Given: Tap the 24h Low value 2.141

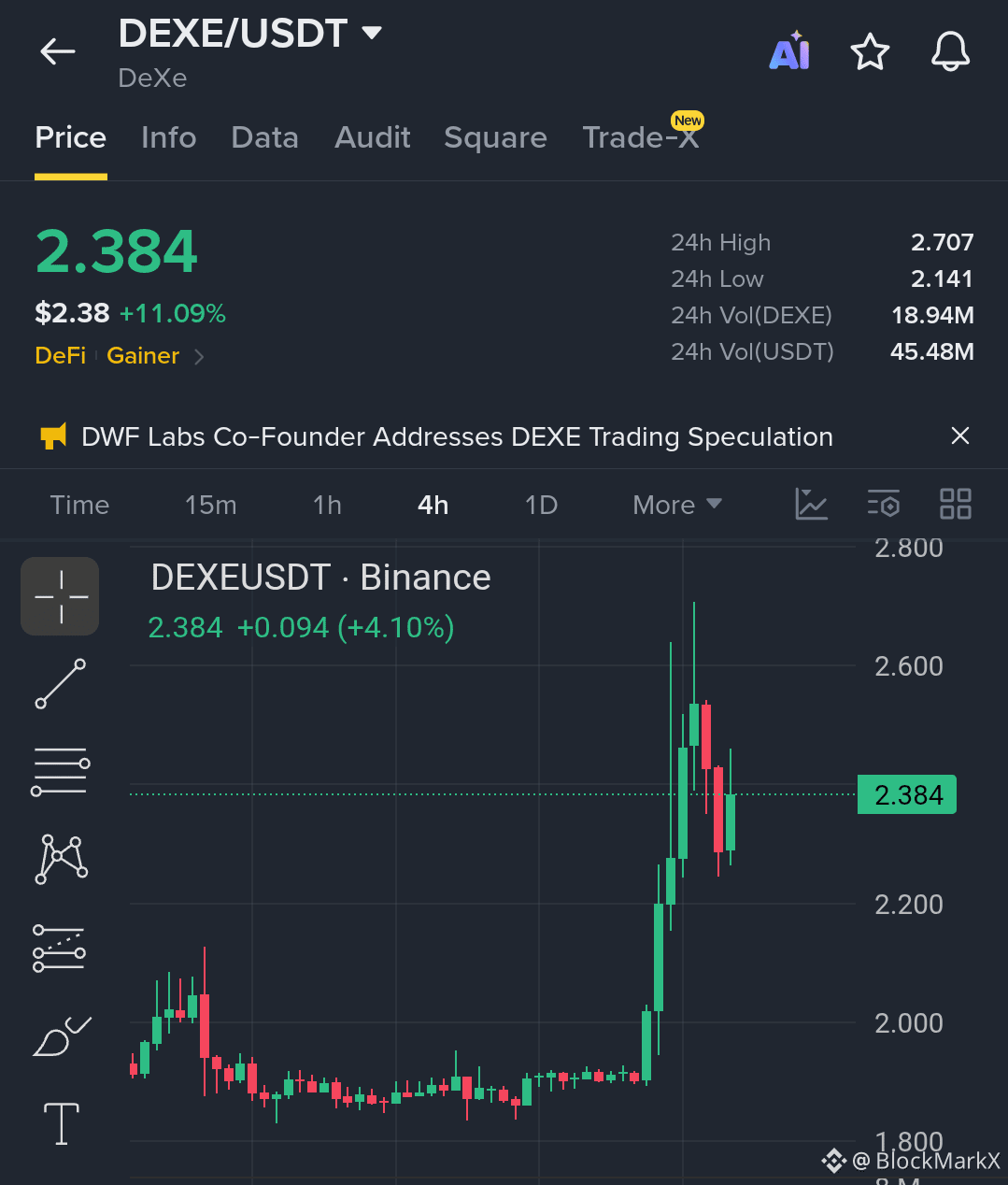Looking at the screenshot, I should [943, 278].
